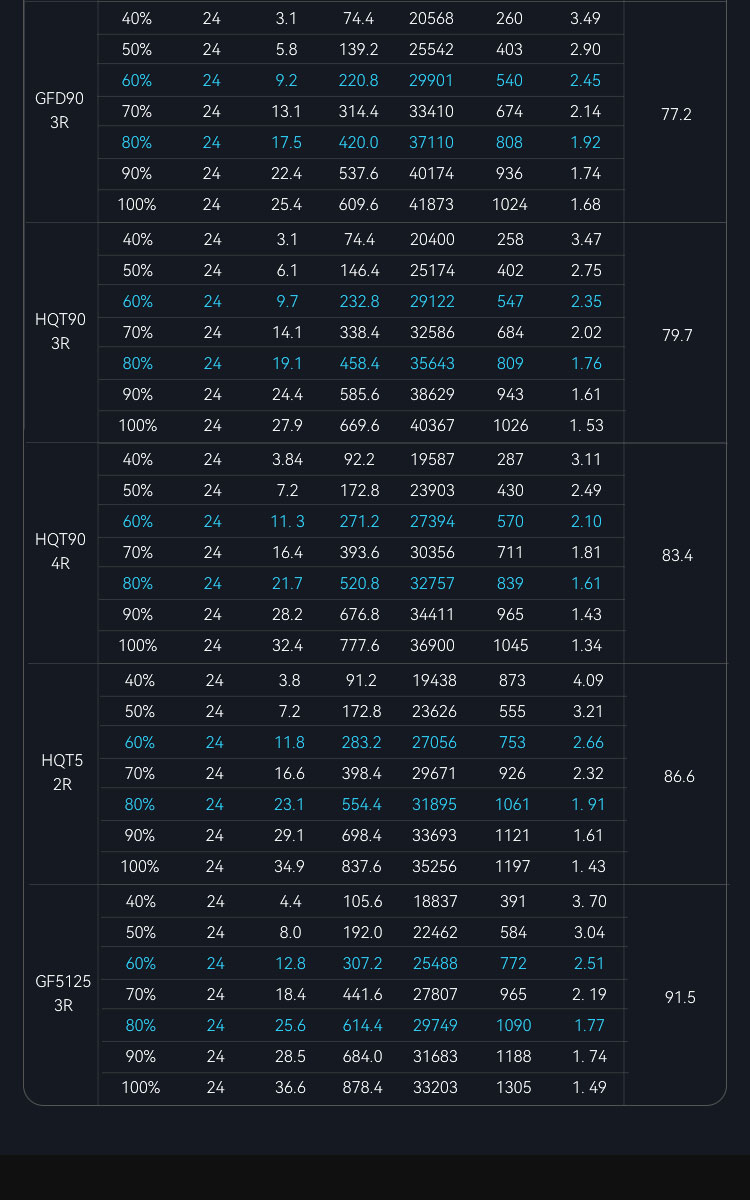Select the highlighted 1090 cell
750x1200 pixels.
point(514,1025)
